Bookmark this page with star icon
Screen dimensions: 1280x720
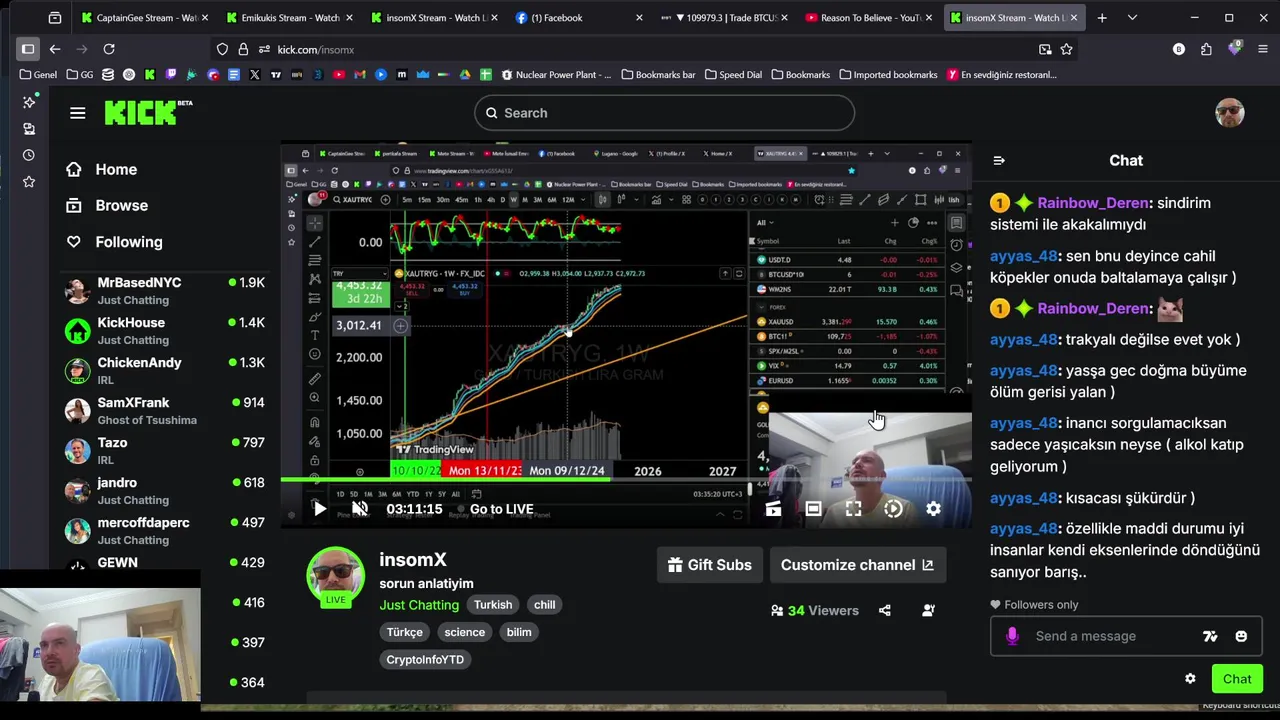click(x=1067, y=49)
